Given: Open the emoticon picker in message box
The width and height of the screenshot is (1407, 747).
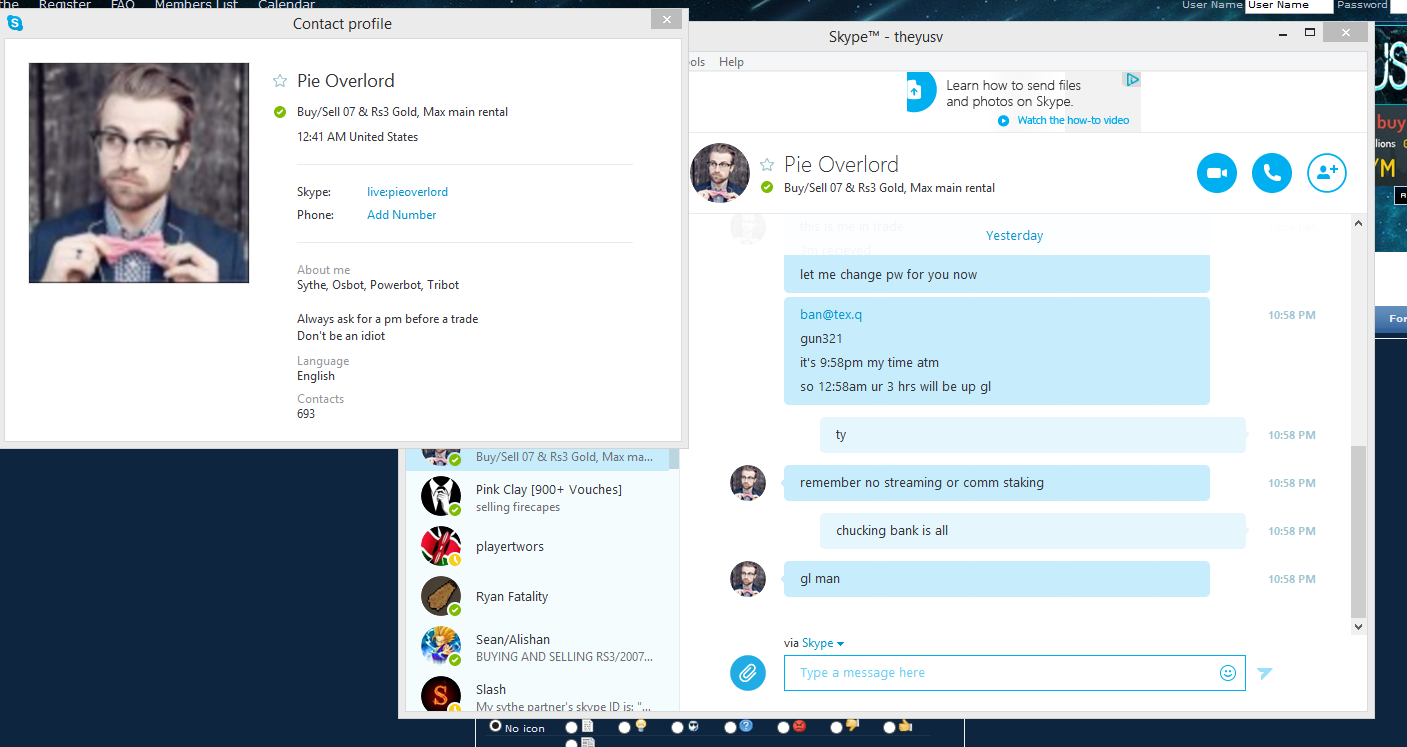Looking at the screenshot, I should [1228, 673].
